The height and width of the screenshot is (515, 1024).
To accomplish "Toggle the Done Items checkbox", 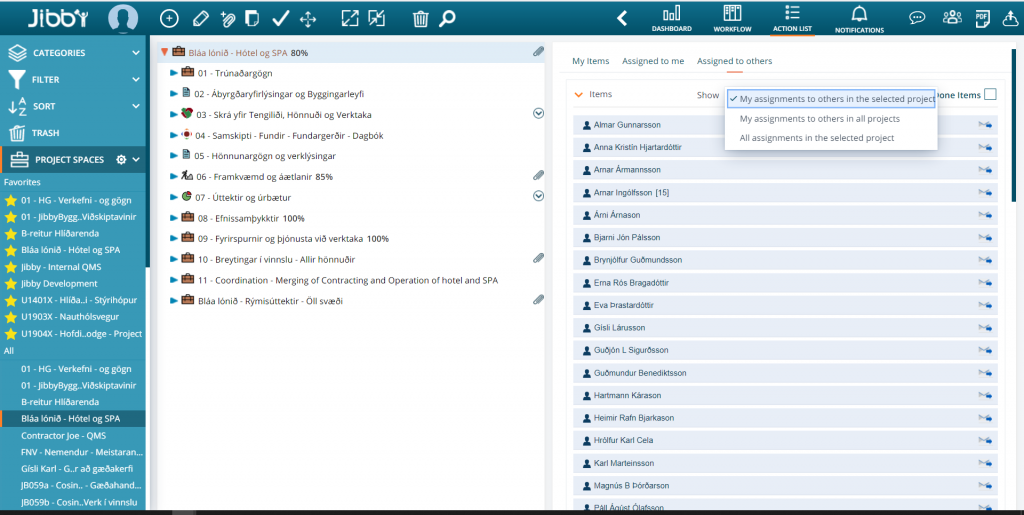I will point(990,95).
